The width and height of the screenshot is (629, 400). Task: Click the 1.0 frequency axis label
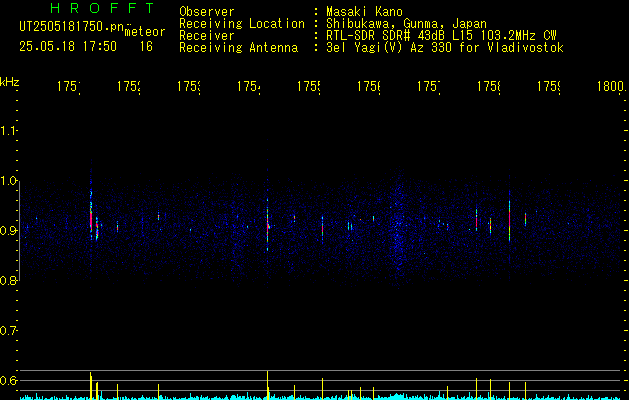tap(8, 181)
